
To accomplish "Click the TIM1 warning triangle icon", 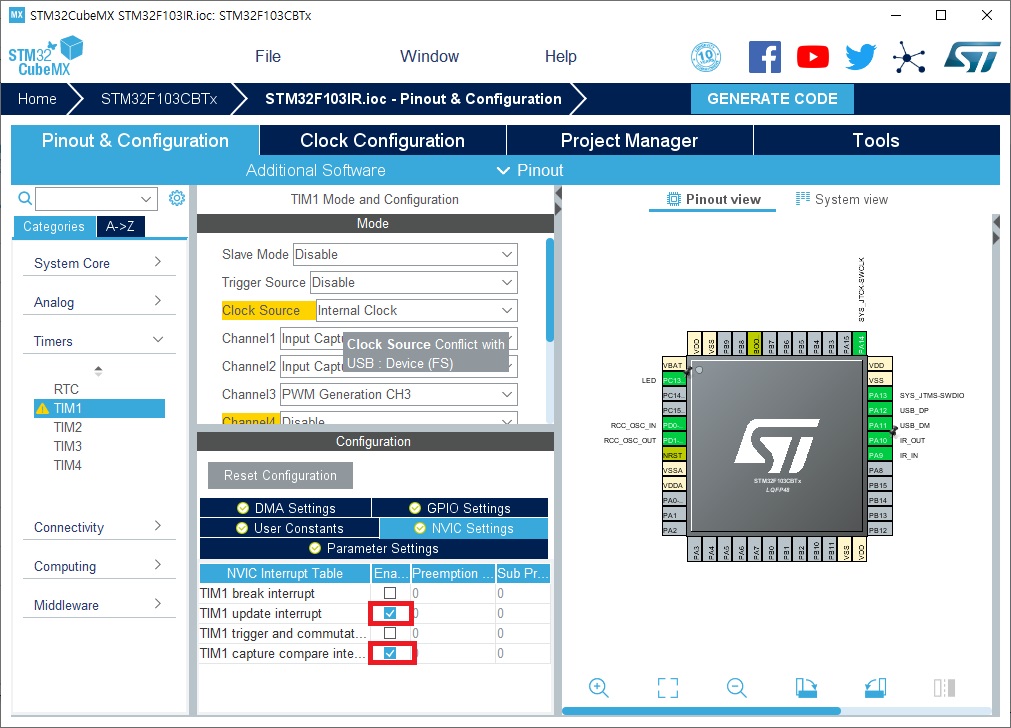I will point(43,408).
